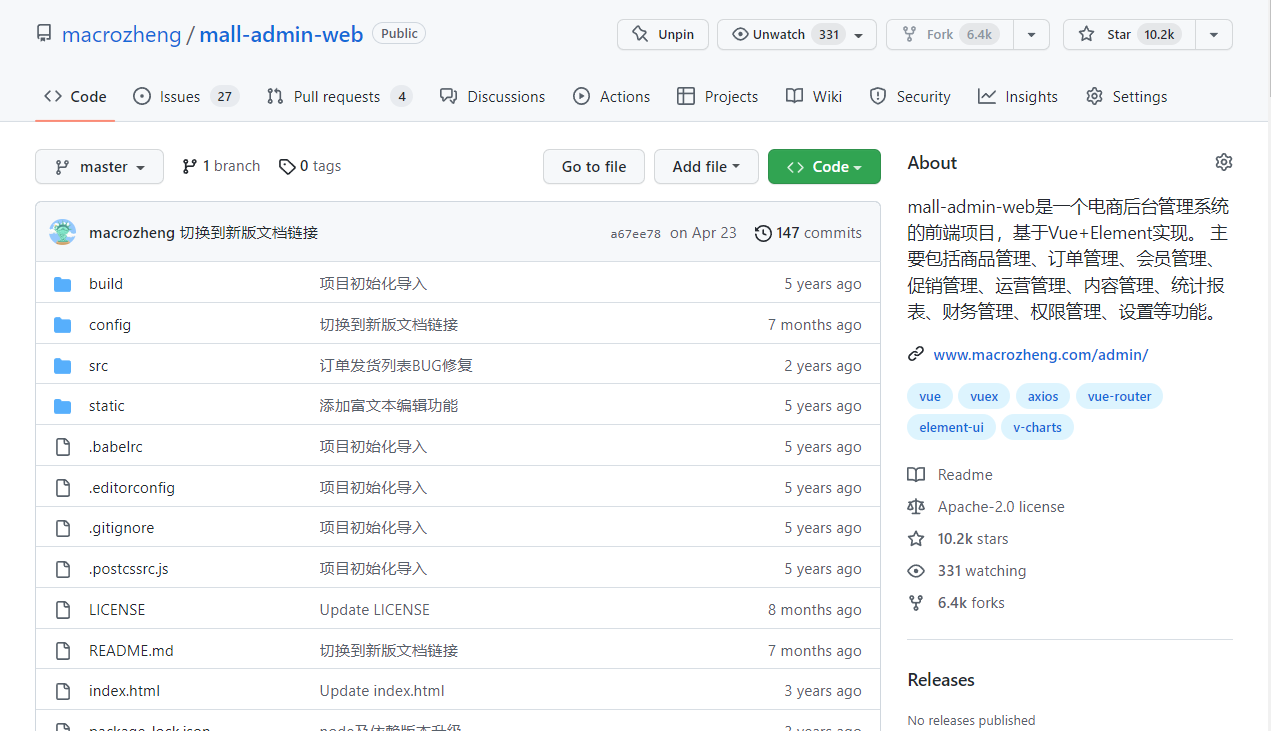Open www.macrozheng.com/admin/ website link
Viewport: 1271px width, 731px height.
(1041, 354)
